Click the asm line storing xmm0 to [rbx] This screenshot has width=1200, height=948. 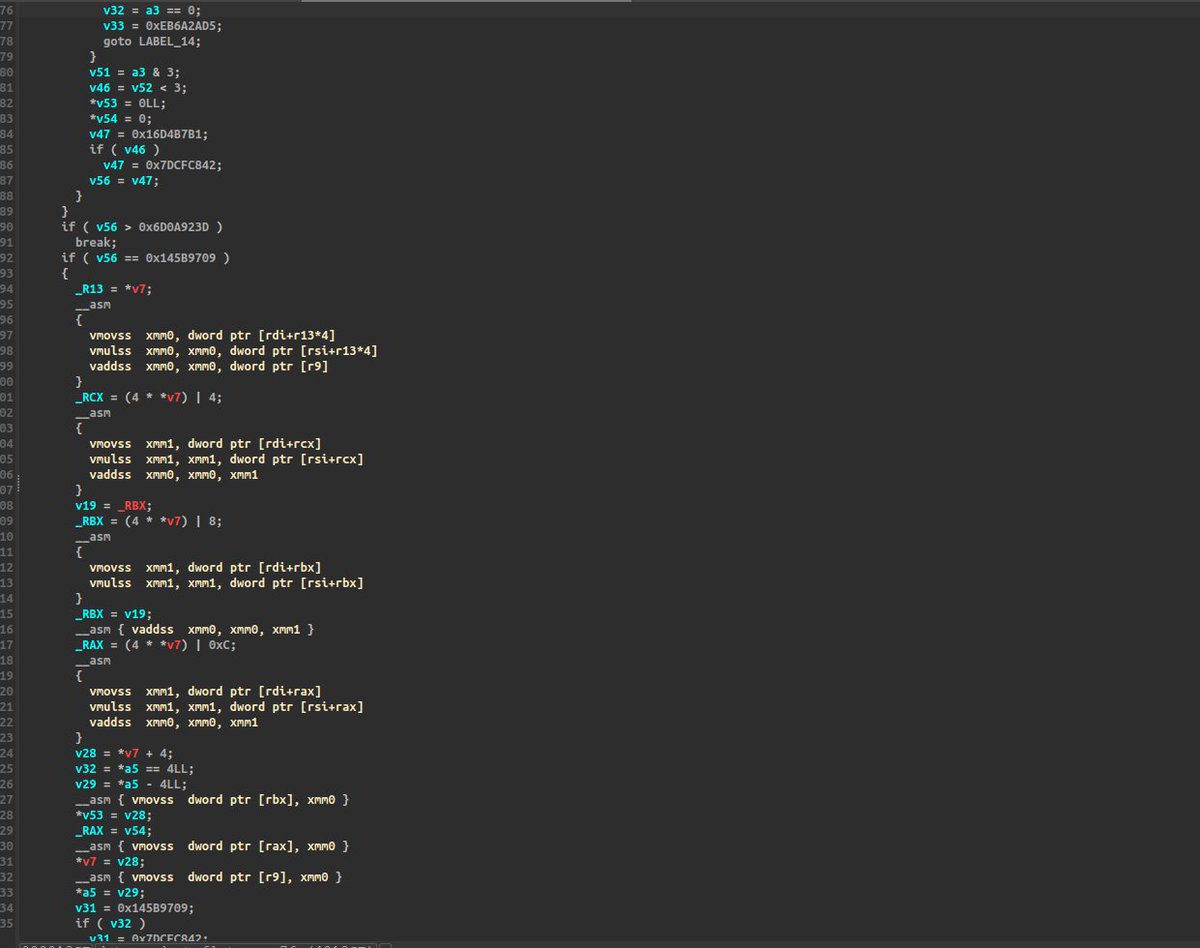[212, 801]
